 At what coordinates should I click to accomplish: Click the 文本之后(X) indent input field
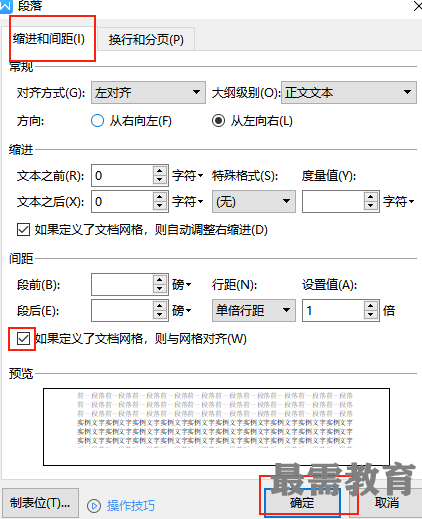pos(122,201)
